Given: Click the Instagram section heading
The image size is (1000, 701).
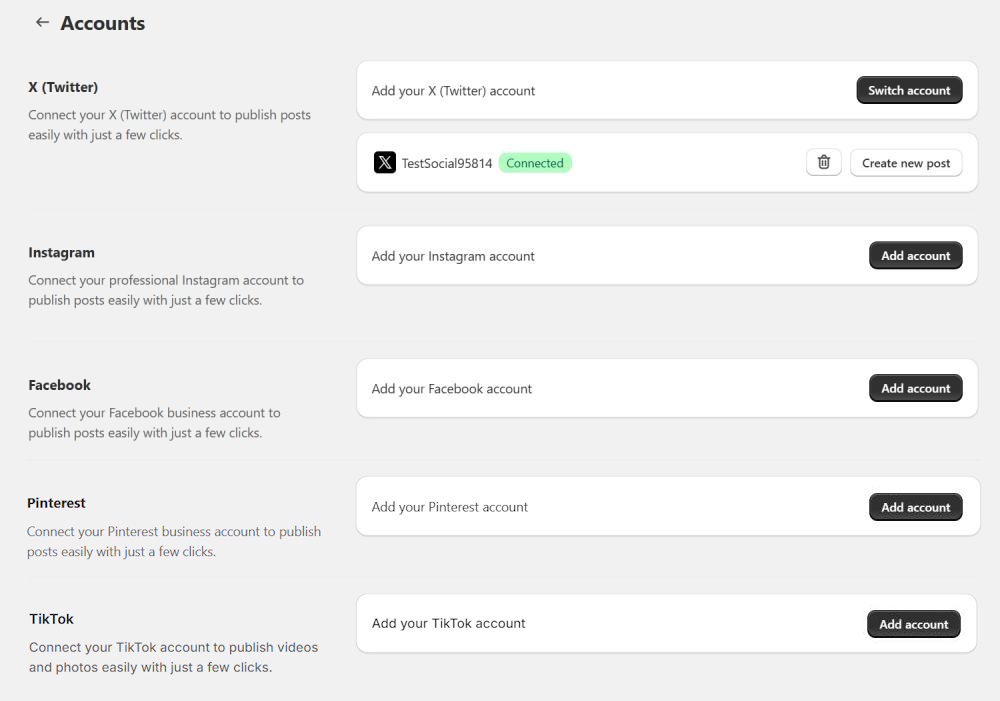Looking at the screenshot, I should [61, 253].
